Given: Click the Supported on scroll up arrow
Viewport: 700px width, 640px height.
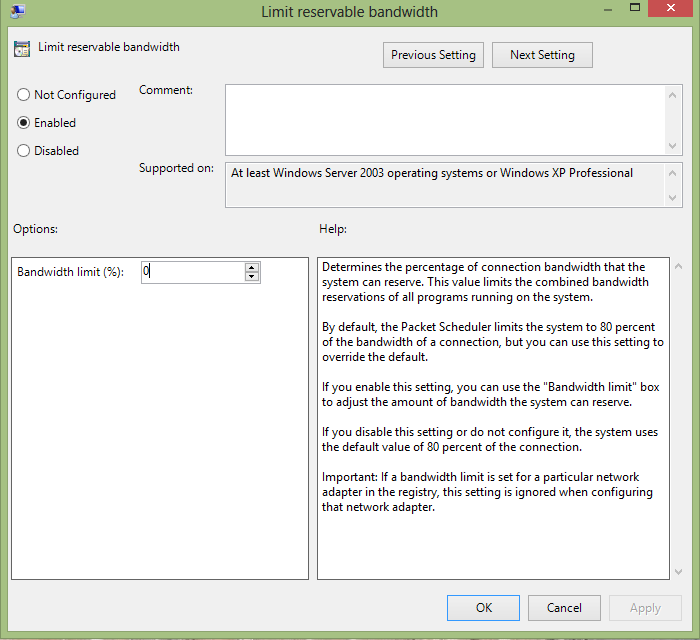Looking at the screenshot, I should click(673, 173).
